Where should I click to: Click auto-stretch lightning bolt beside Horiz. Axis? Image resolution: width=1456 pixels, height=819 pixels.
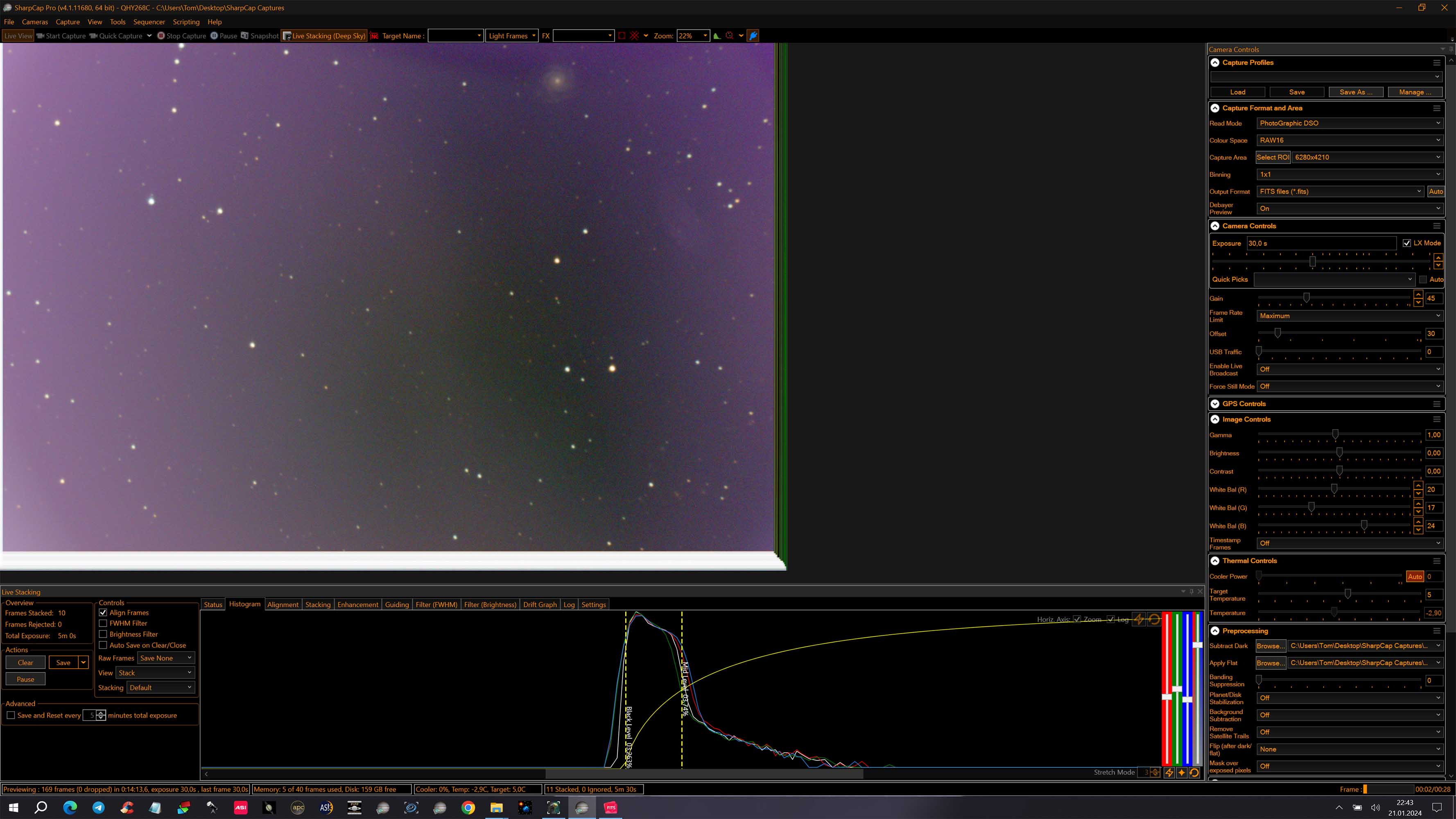click(1139, 620)
